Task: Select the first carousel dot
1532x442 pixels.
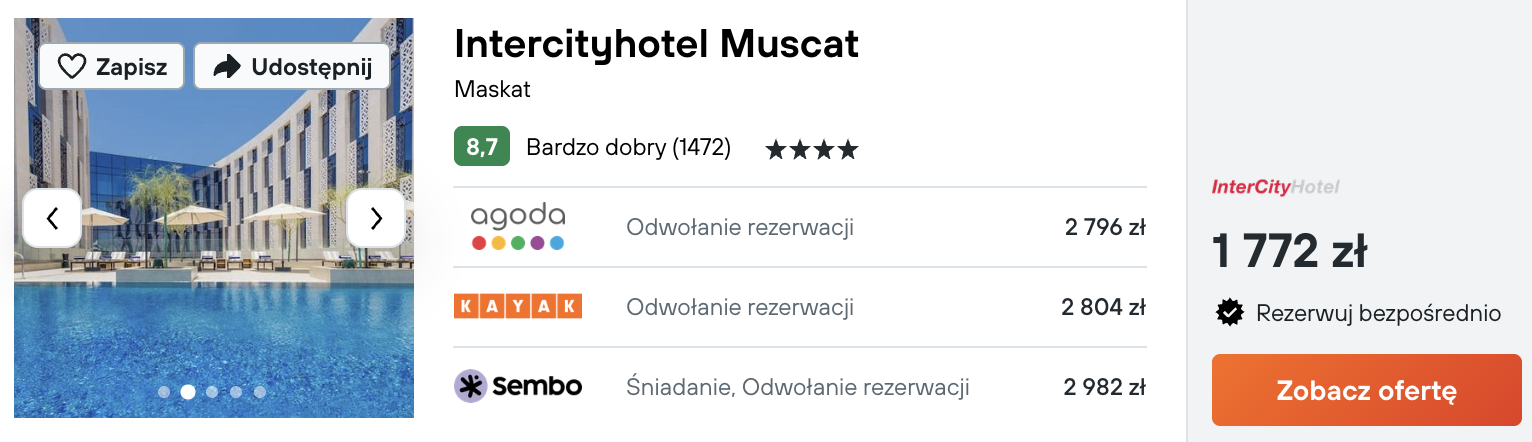Action: pos(164,392)
